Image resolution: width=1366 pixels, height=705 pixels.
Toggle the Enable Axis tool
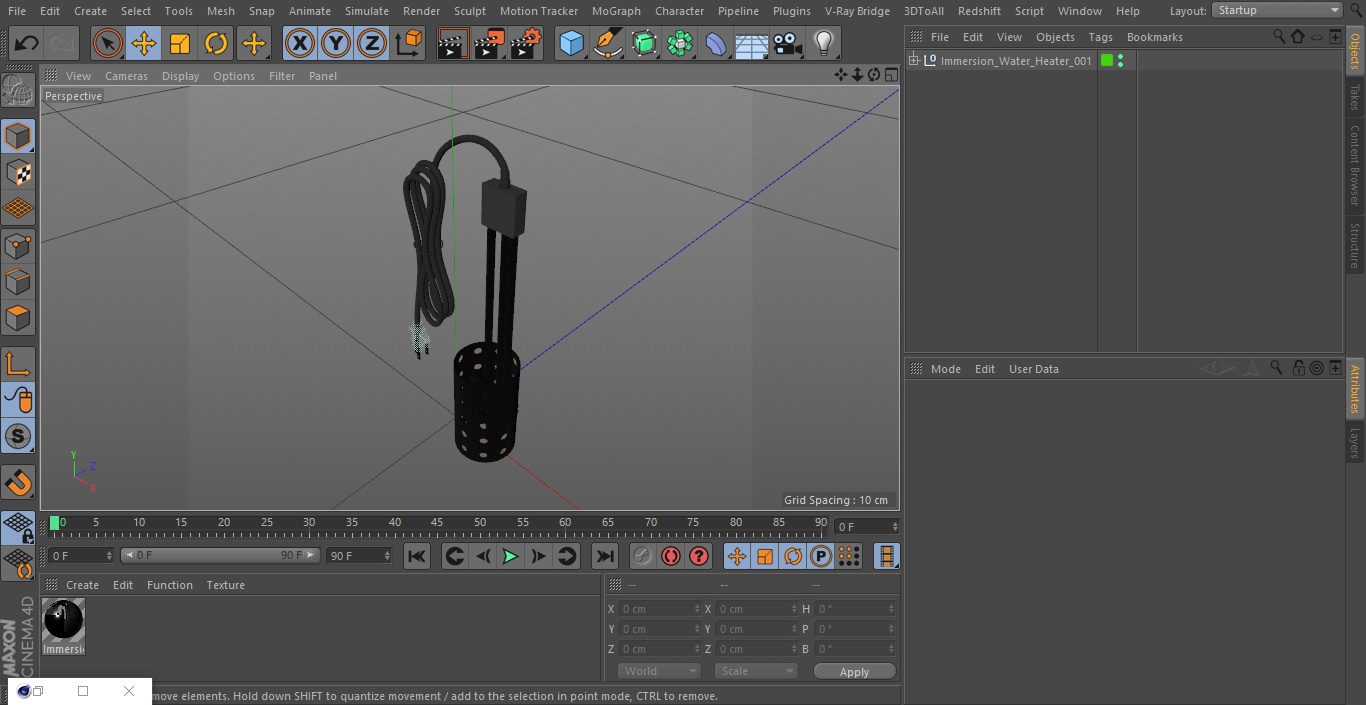pos(18,364)
